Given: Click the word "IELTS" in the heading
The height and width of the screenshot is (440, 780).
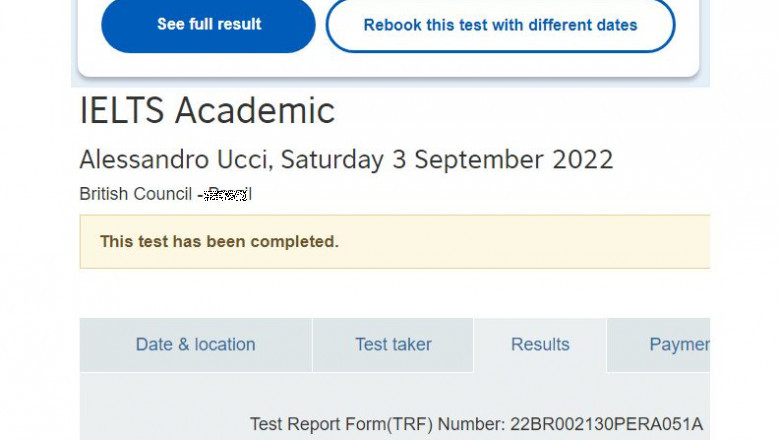Looking at the screenshot, I should 123,111.
